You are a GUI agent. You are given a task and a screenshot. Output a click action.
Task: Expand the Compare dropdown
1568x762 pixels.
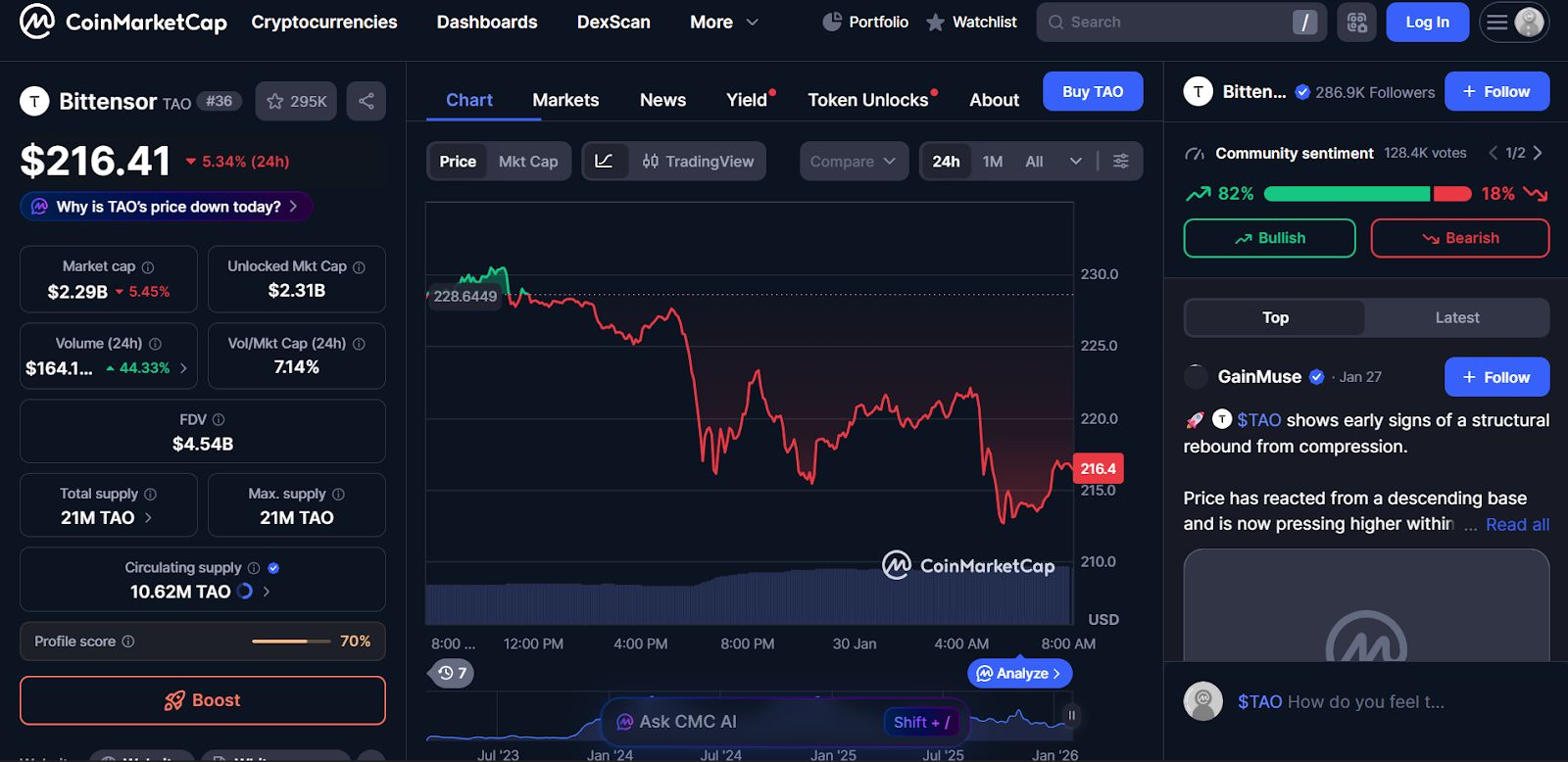pyautogui.click(x=854, y=162)
